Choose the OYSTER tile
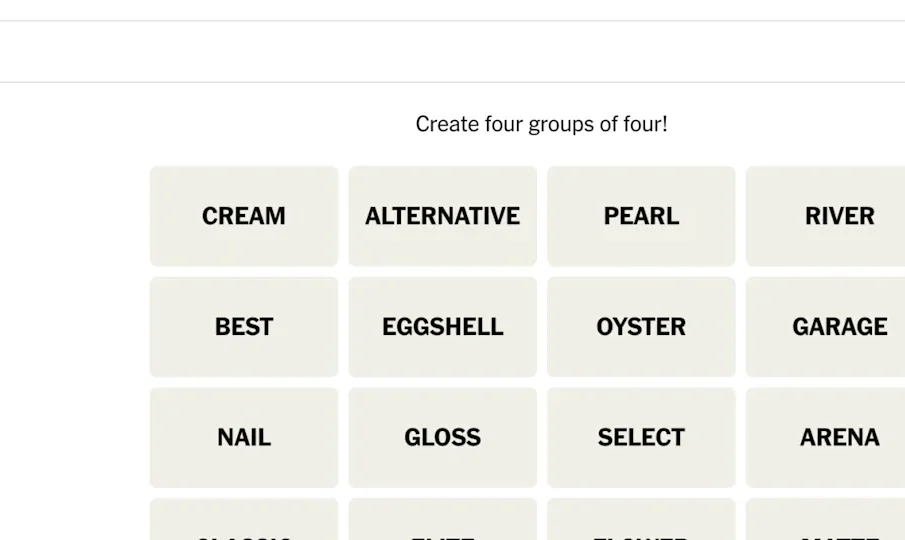 pos(641,327)
